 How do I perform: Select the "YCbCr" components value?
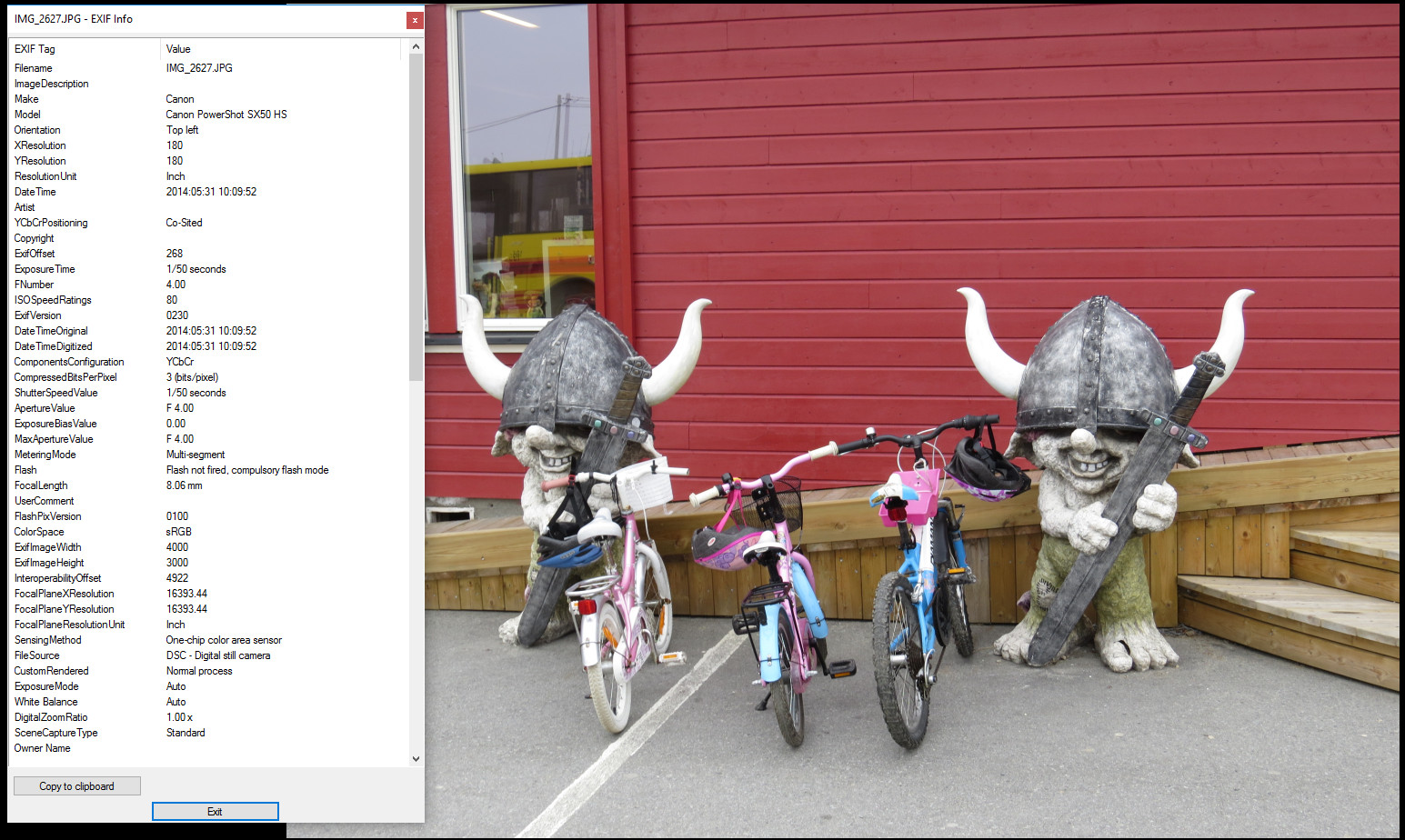pyautogui.click(x=180, y=362)
